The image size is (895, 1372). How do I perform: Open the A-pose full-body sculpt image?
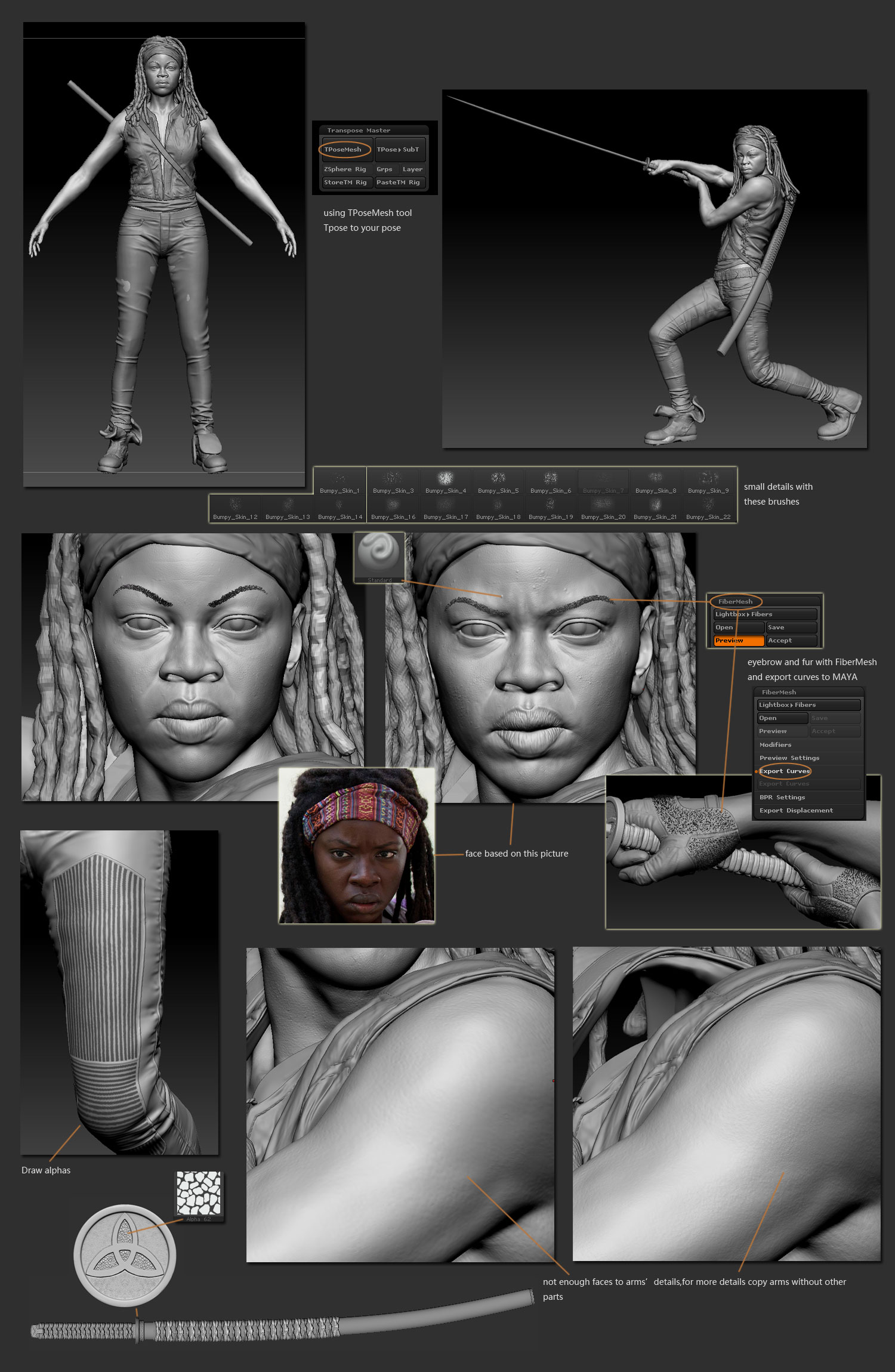[164, 255]
